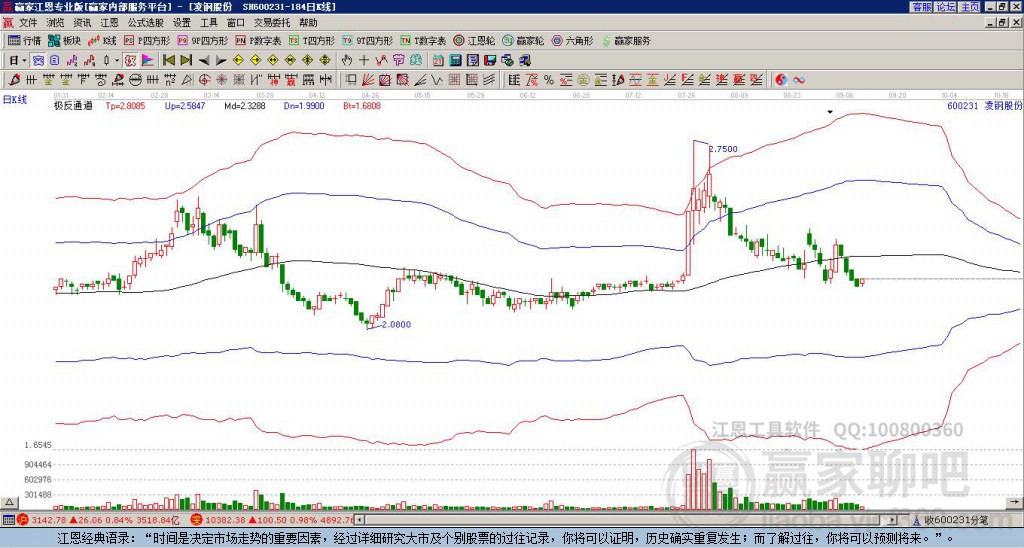1024x548 pixels.
Task: Click the right arrow at volume pane edge
Action: (1014, 502)
